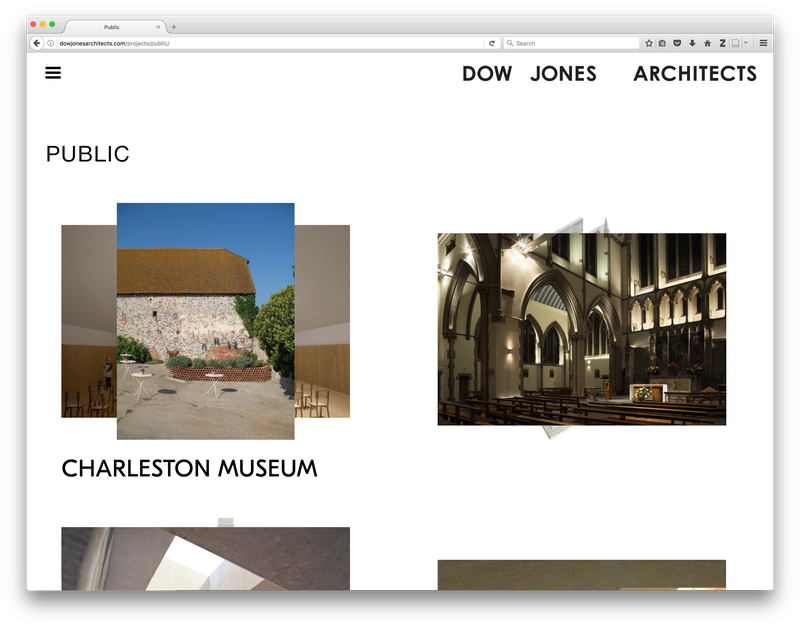Open the Charleston Museum barn photo
800x628 pixels.
pyautogui.click(x=206, y=321)
